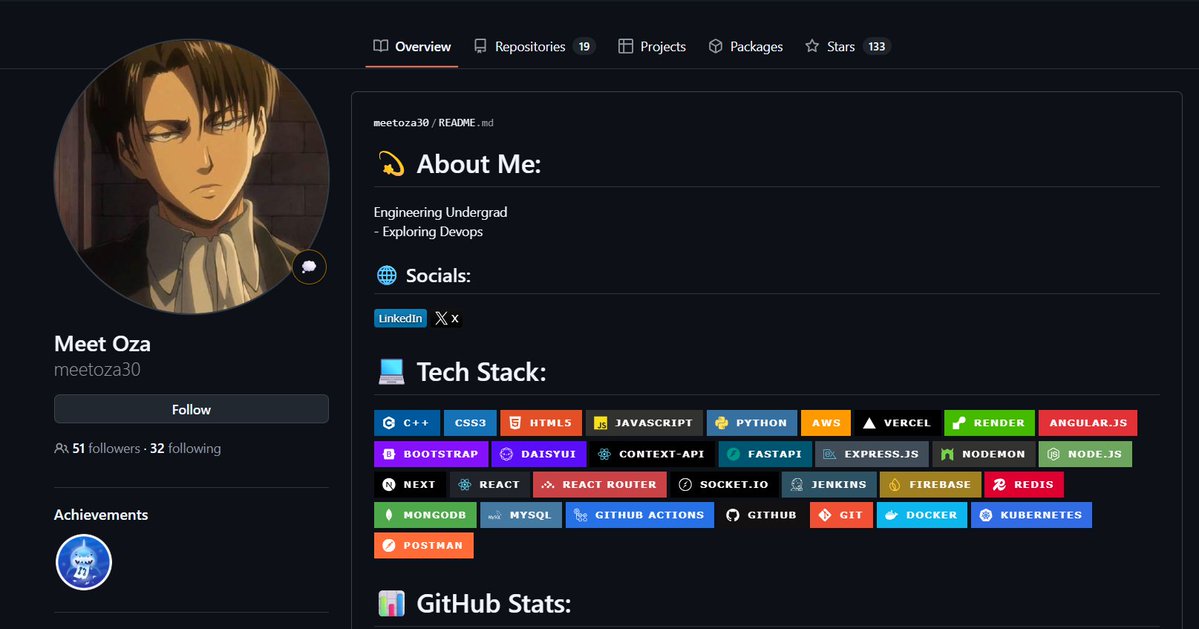Click the Firebase badge
The height and width of the screenshot is (629, 1199).
click(x=931, y=485)
